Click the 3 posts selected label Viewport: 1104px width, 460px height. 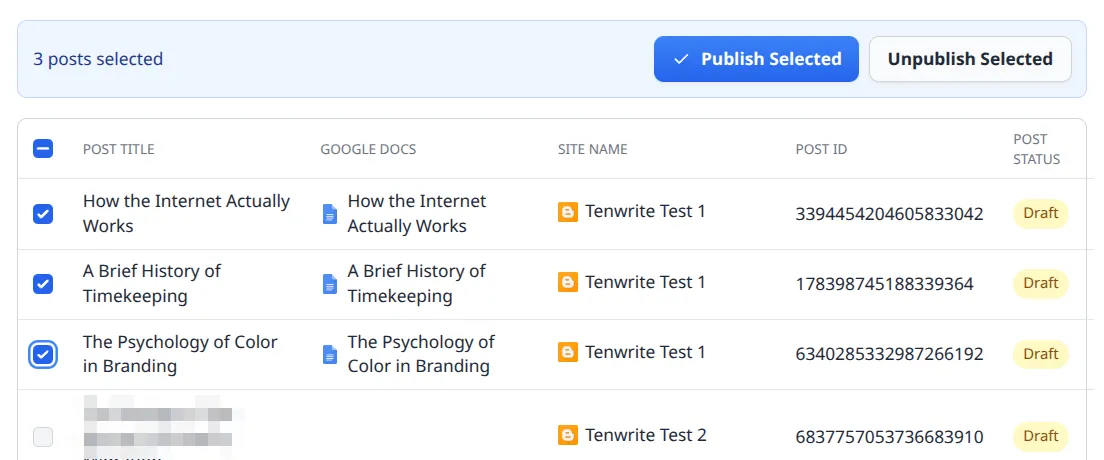tap(98, 59)
